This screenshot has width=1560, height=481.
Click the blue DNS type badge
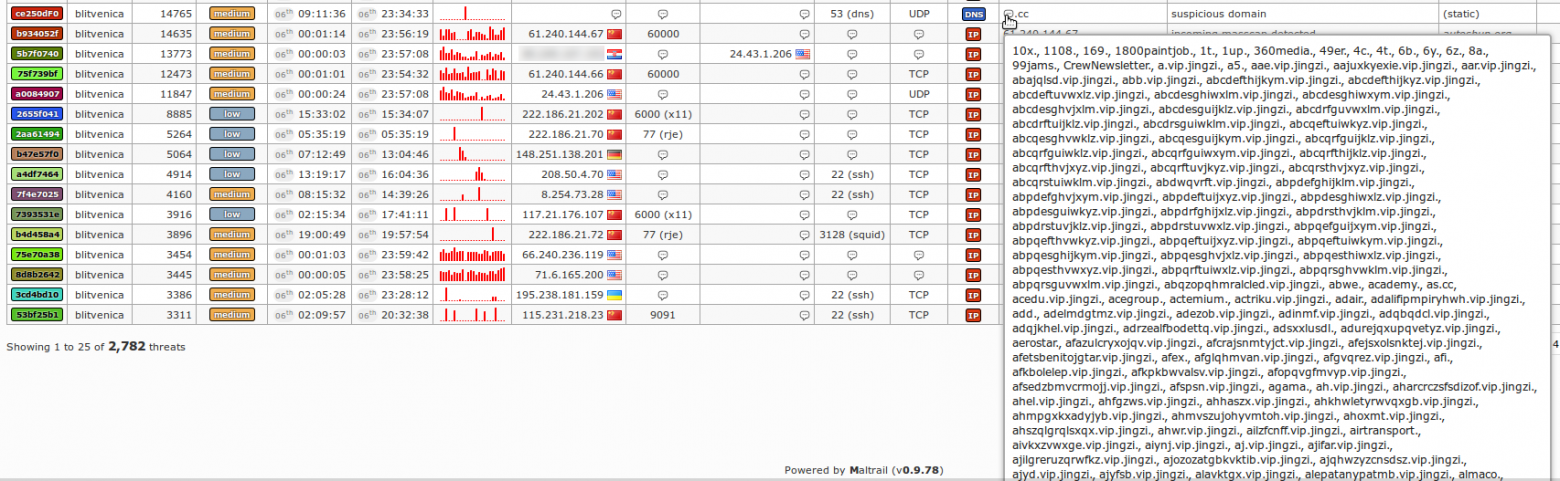point(973,14)
